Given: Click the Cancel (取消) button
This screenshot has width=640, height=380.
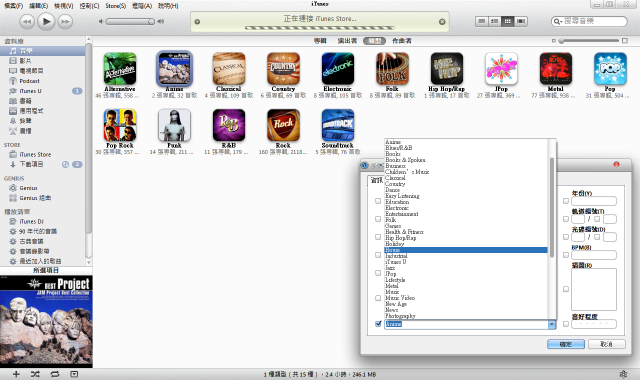Looking at the screenshot, I should [x=607, y=344].
